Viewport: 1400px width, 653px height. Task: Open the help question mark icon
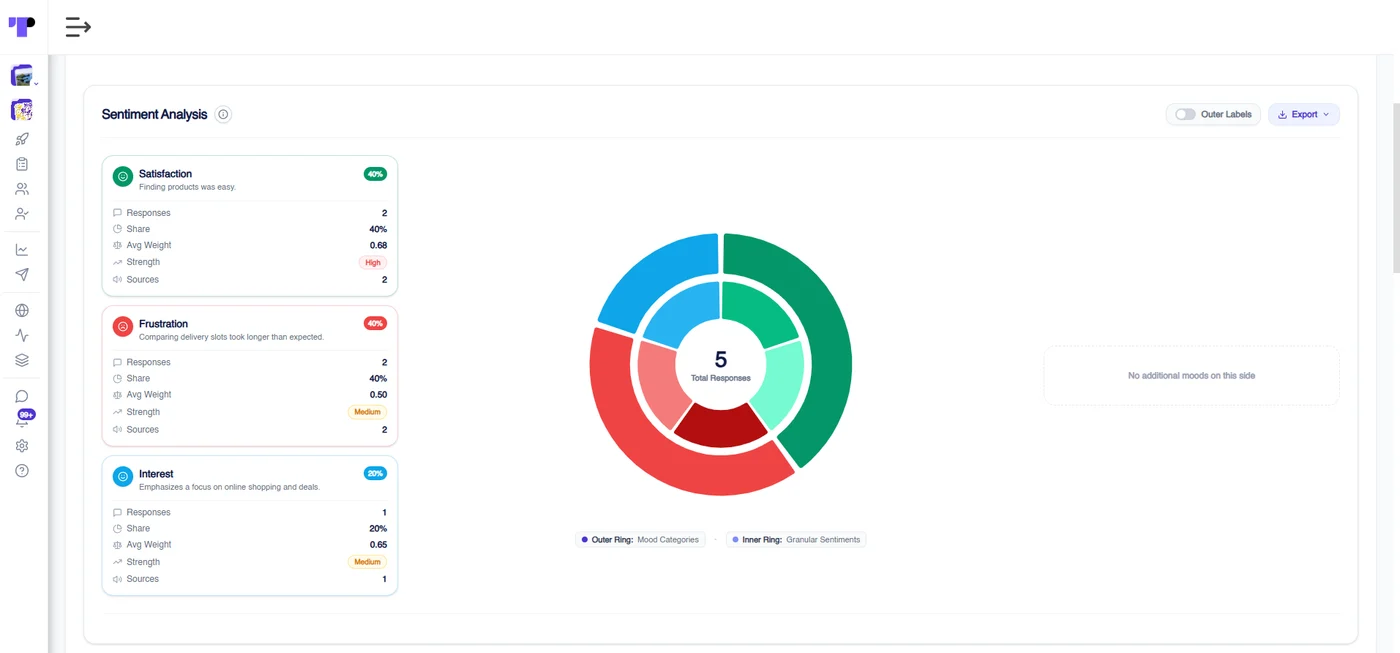[x=22, y=471]
